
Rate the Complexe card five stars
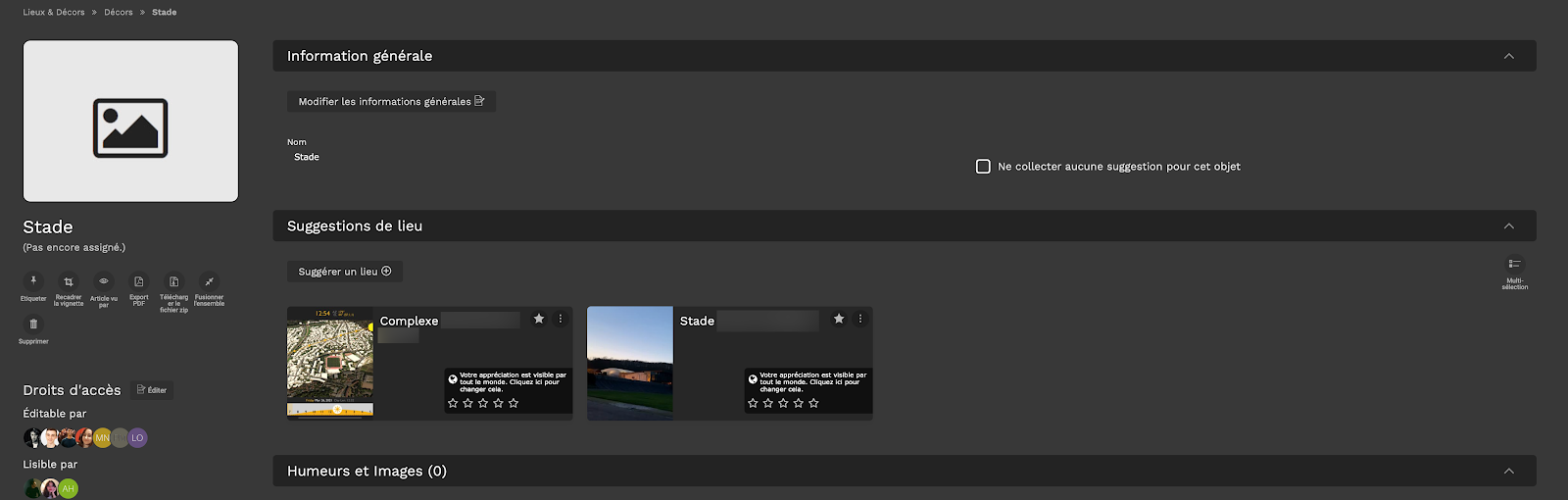pos(514,403)
